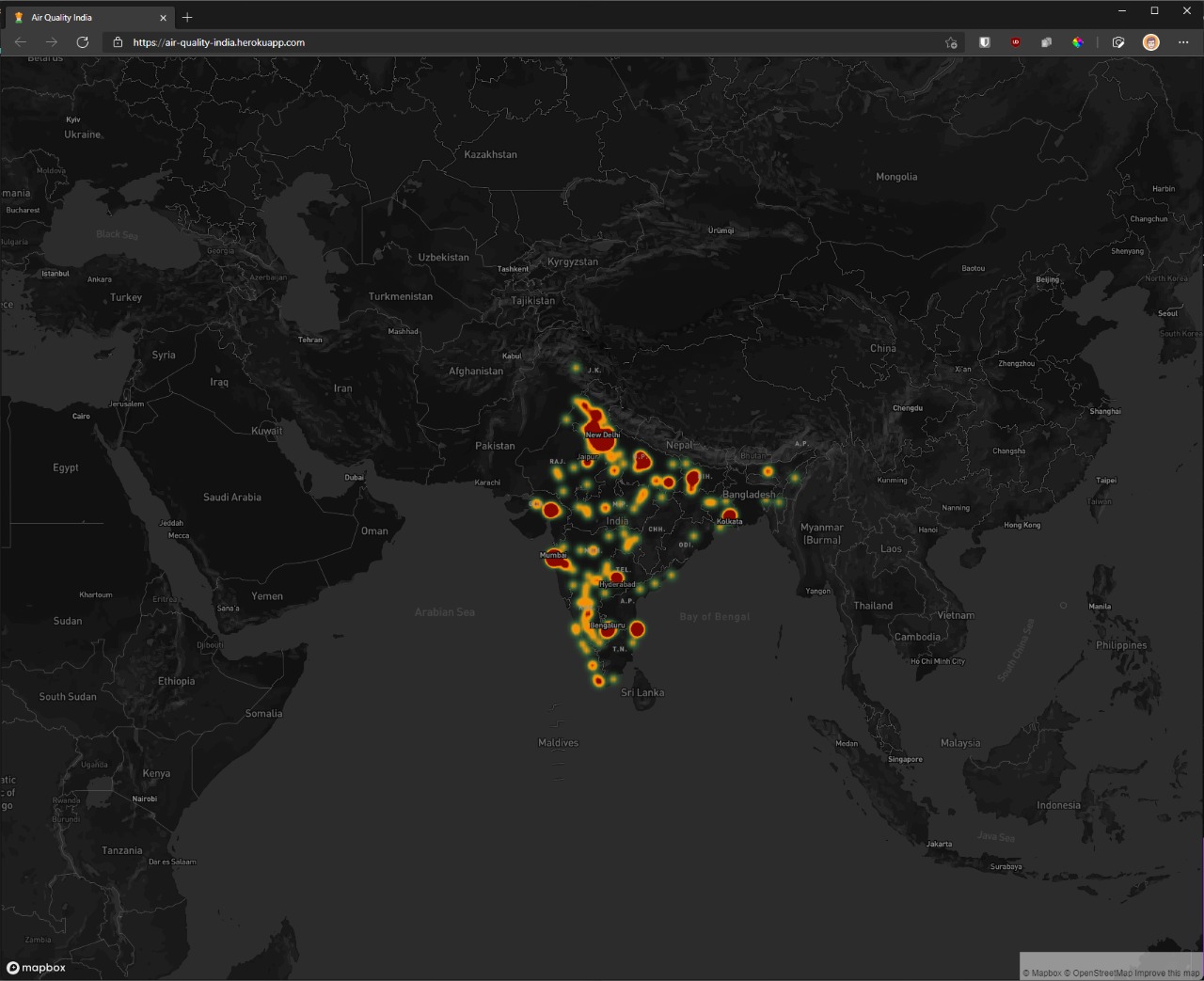
Task: Reload the page with the refresh icon
Action: coord(83,42)
